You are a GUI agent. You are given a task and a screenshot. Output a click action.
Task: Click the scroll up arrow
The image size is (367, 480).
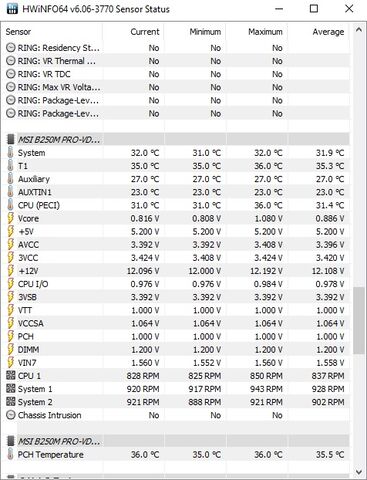[x=359, y=30]
